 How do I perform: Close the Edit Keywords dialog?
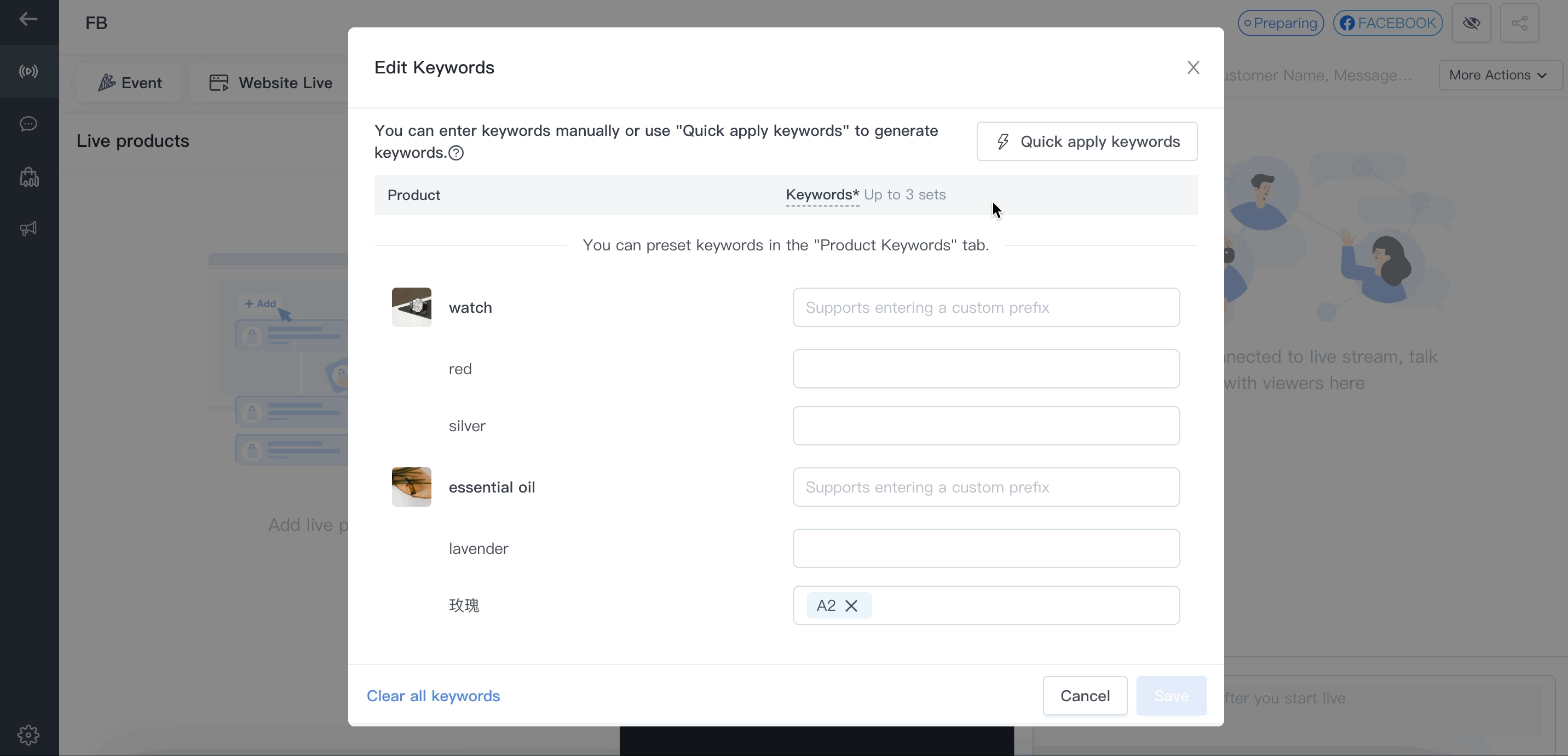[1192, 67]
